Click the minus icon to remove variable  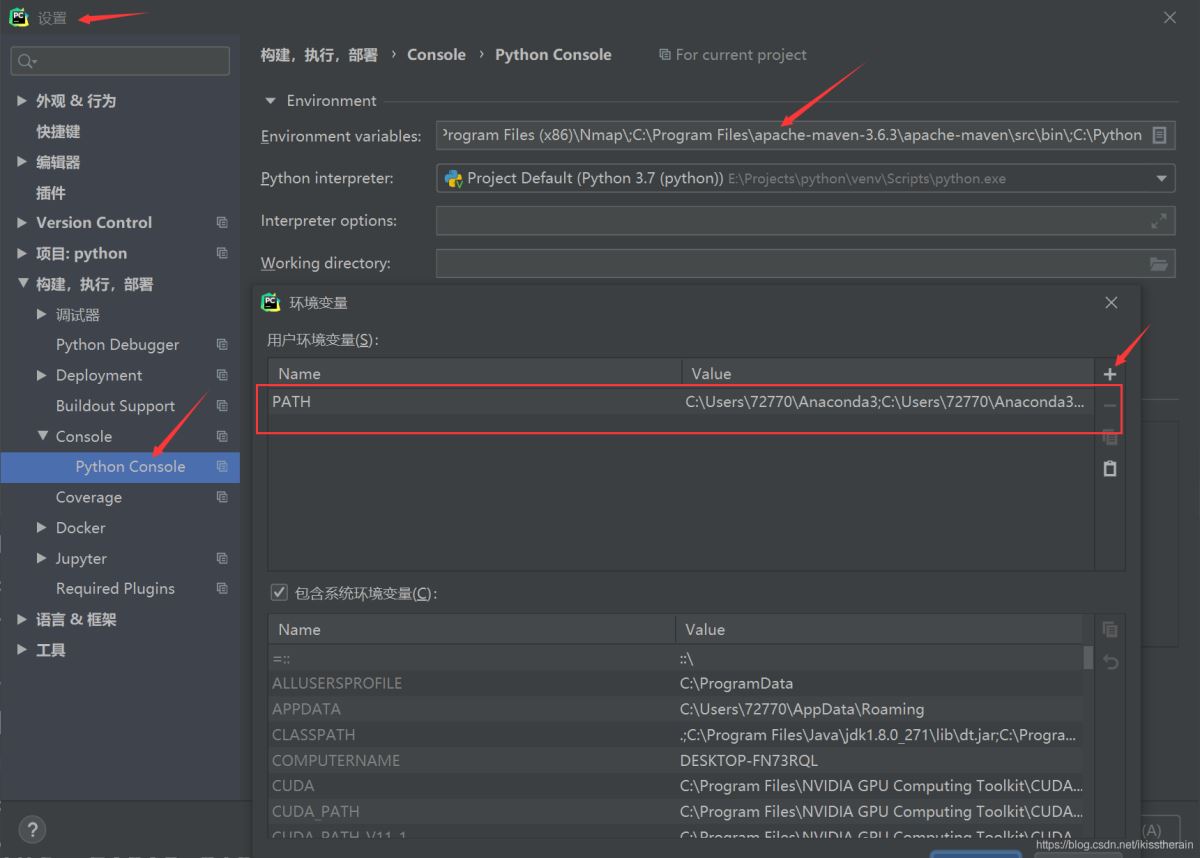pos(1109,405)
